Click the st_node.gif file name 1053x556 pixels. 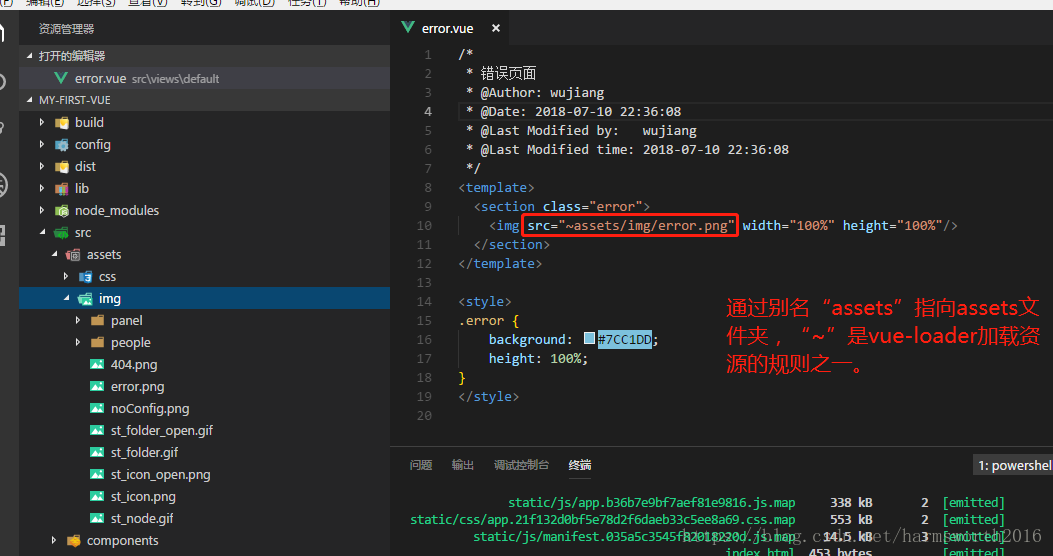pos(142,518)
